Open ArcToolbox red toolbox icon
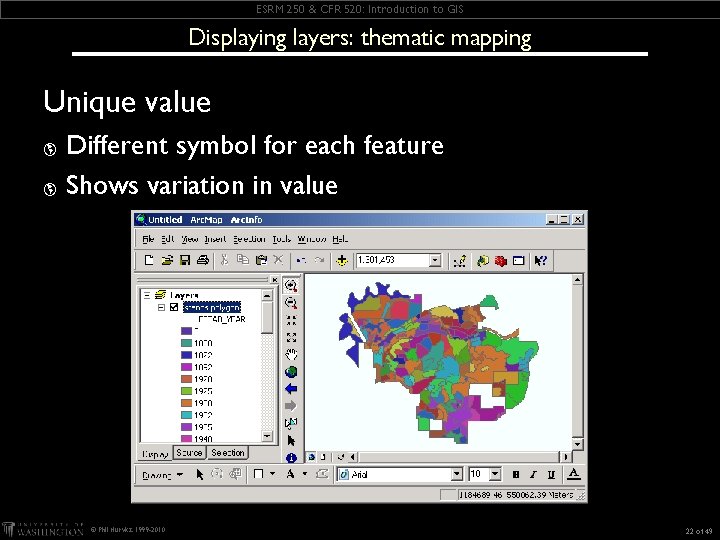 (501, 261)
